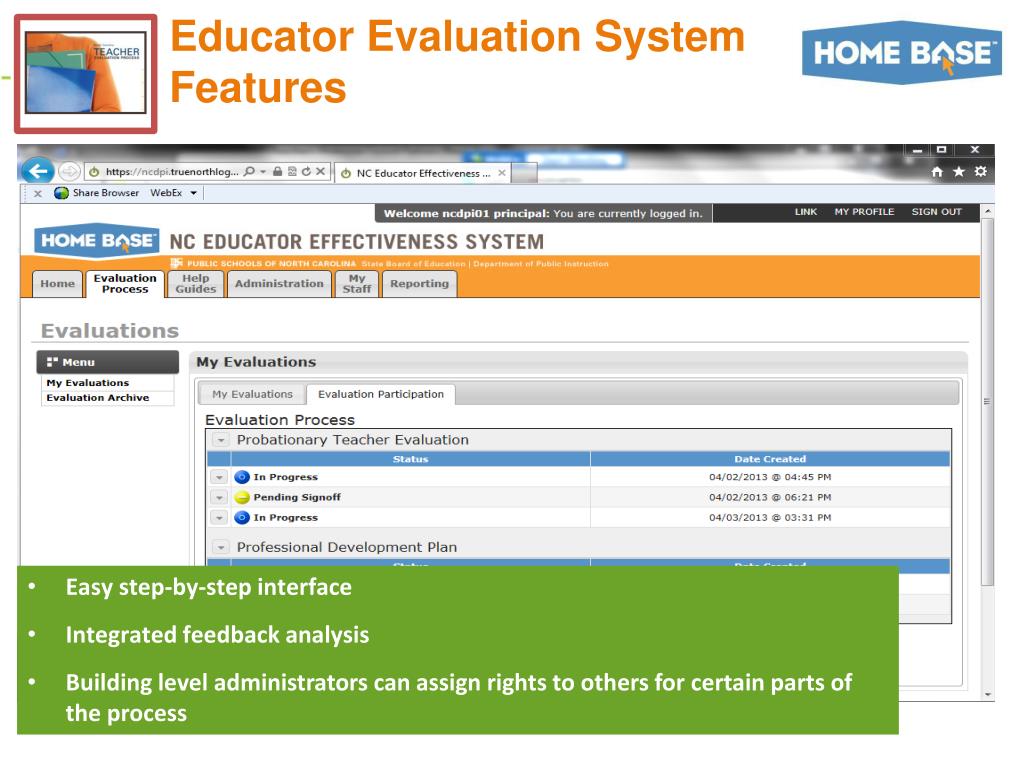Viewport: 1024px width, 768px height.
Task: Click the LINK link in header
Action: [806, 212]
